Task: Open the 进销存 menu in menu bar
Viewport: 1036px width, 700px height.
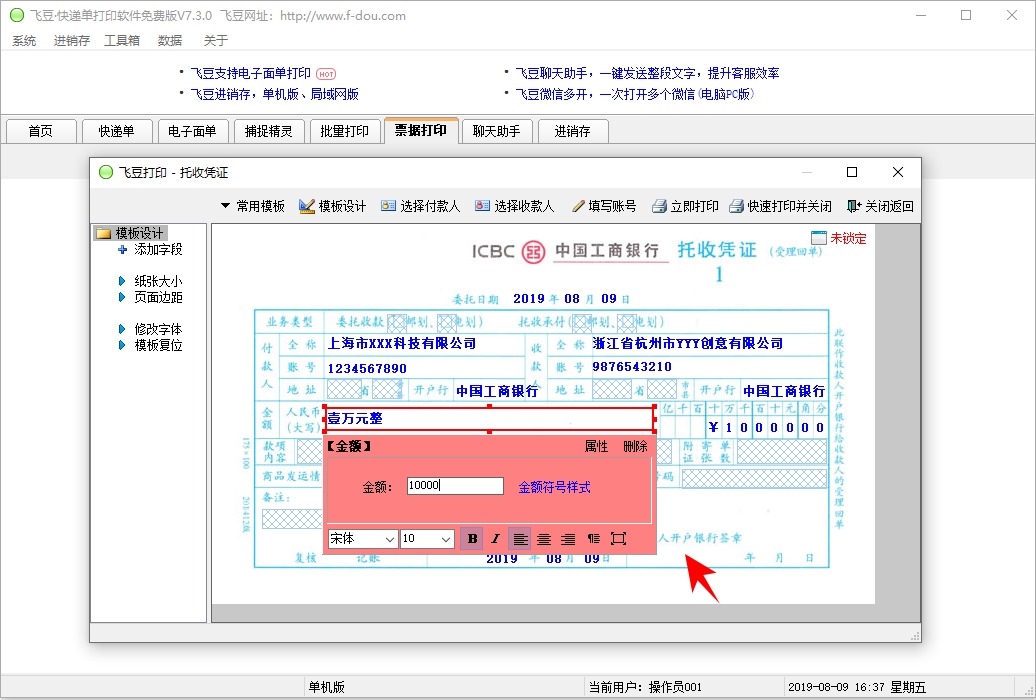Action: (71, 41)
